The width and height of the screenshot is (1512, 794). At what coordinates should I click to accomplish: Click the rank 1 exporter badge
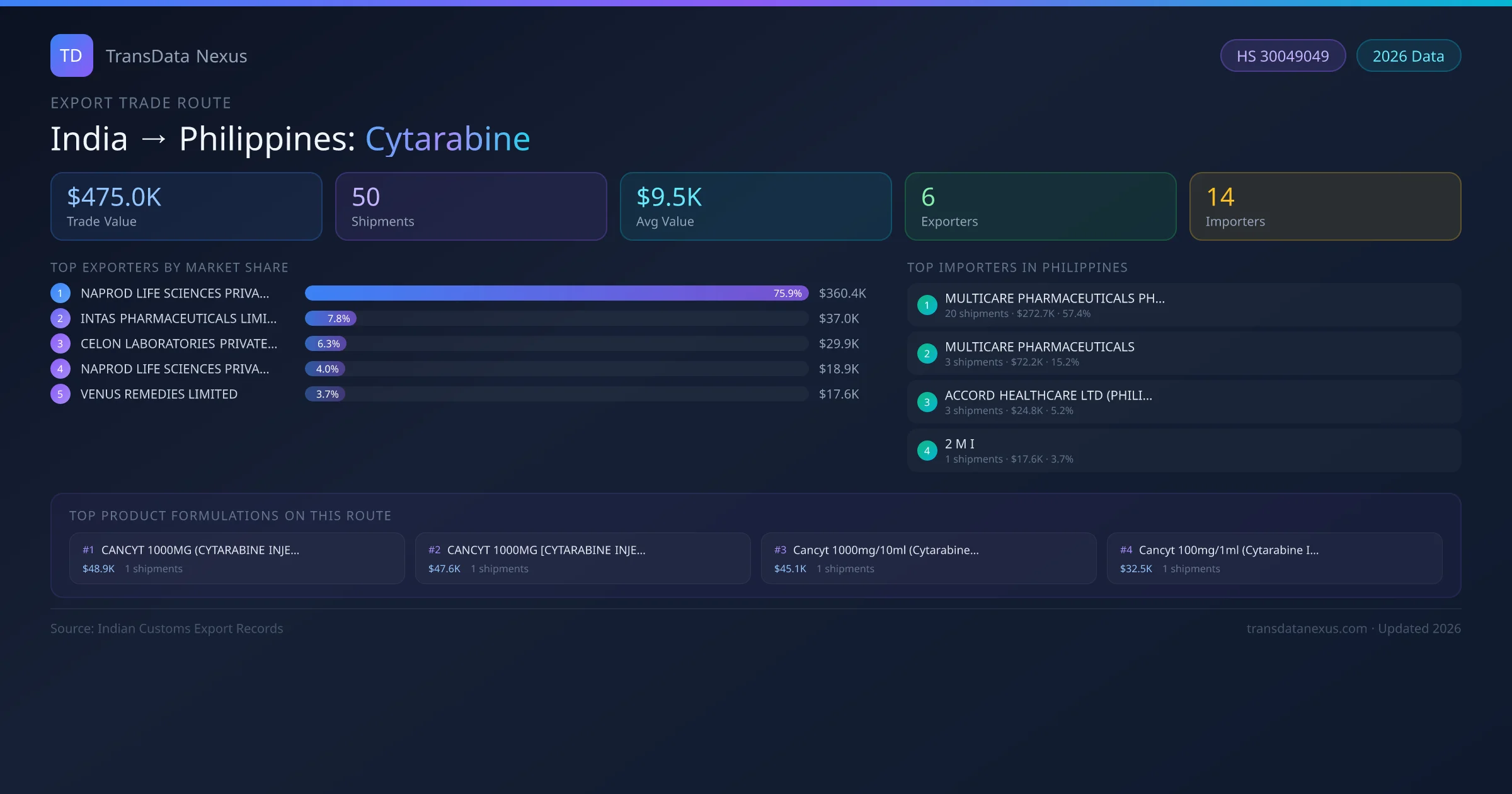60,293
